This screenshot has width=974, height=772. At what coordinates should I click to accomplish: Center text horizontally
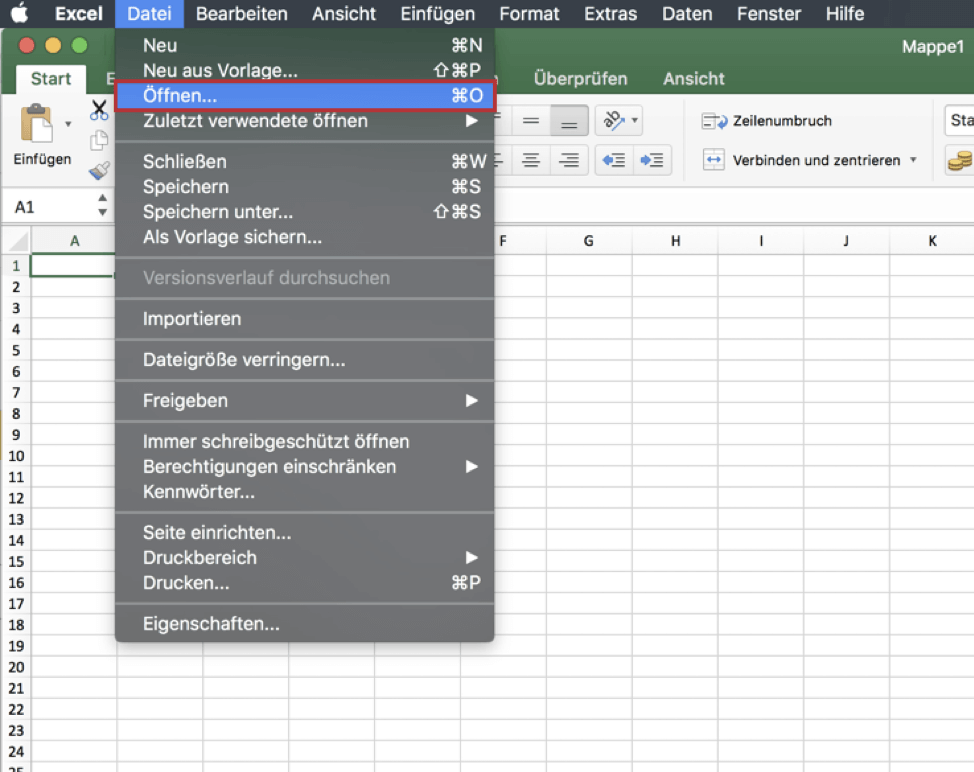click(530, 160)
